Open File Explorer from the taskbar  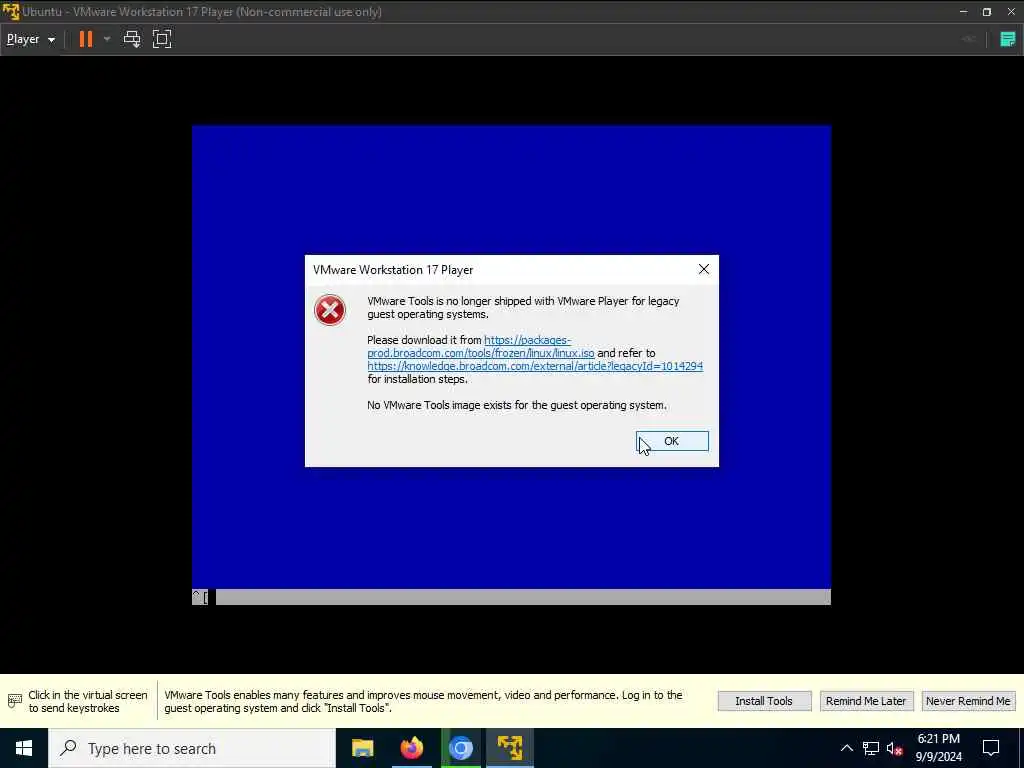[362, 748]
